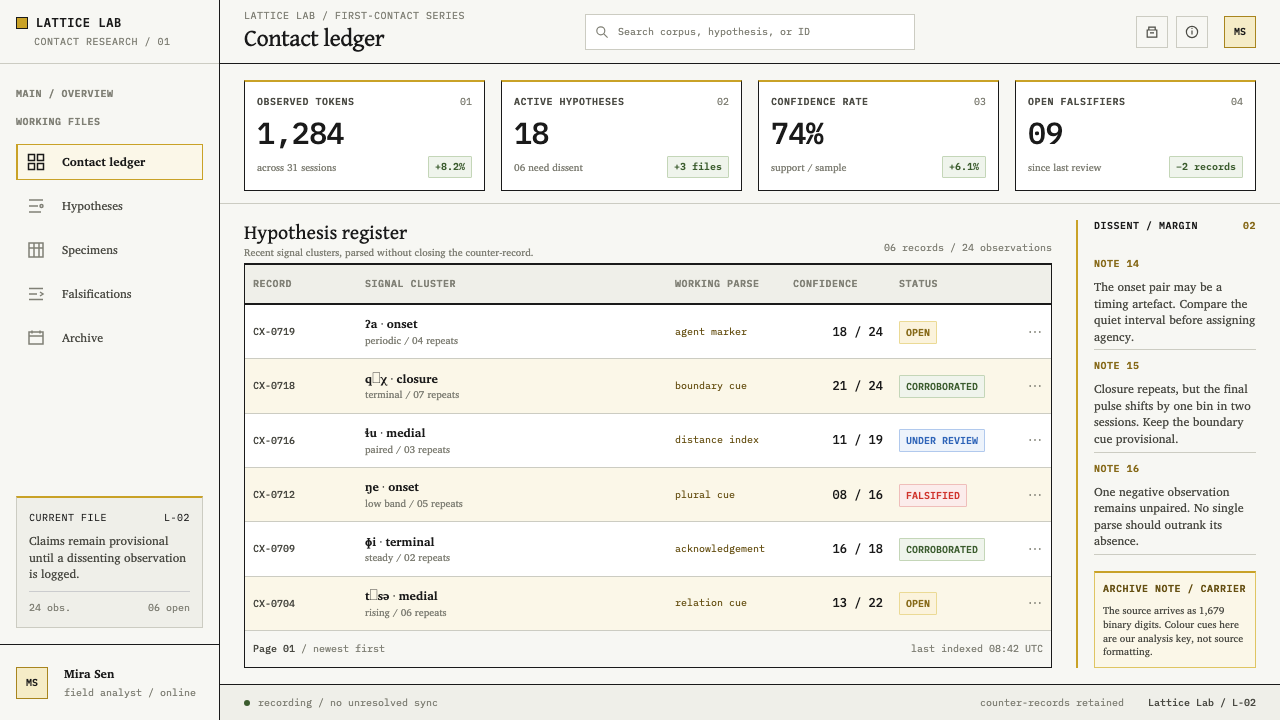Select the Confidence Rate 74% value
Viewport: 1280px width, 720px height.
tap(797, 134)
